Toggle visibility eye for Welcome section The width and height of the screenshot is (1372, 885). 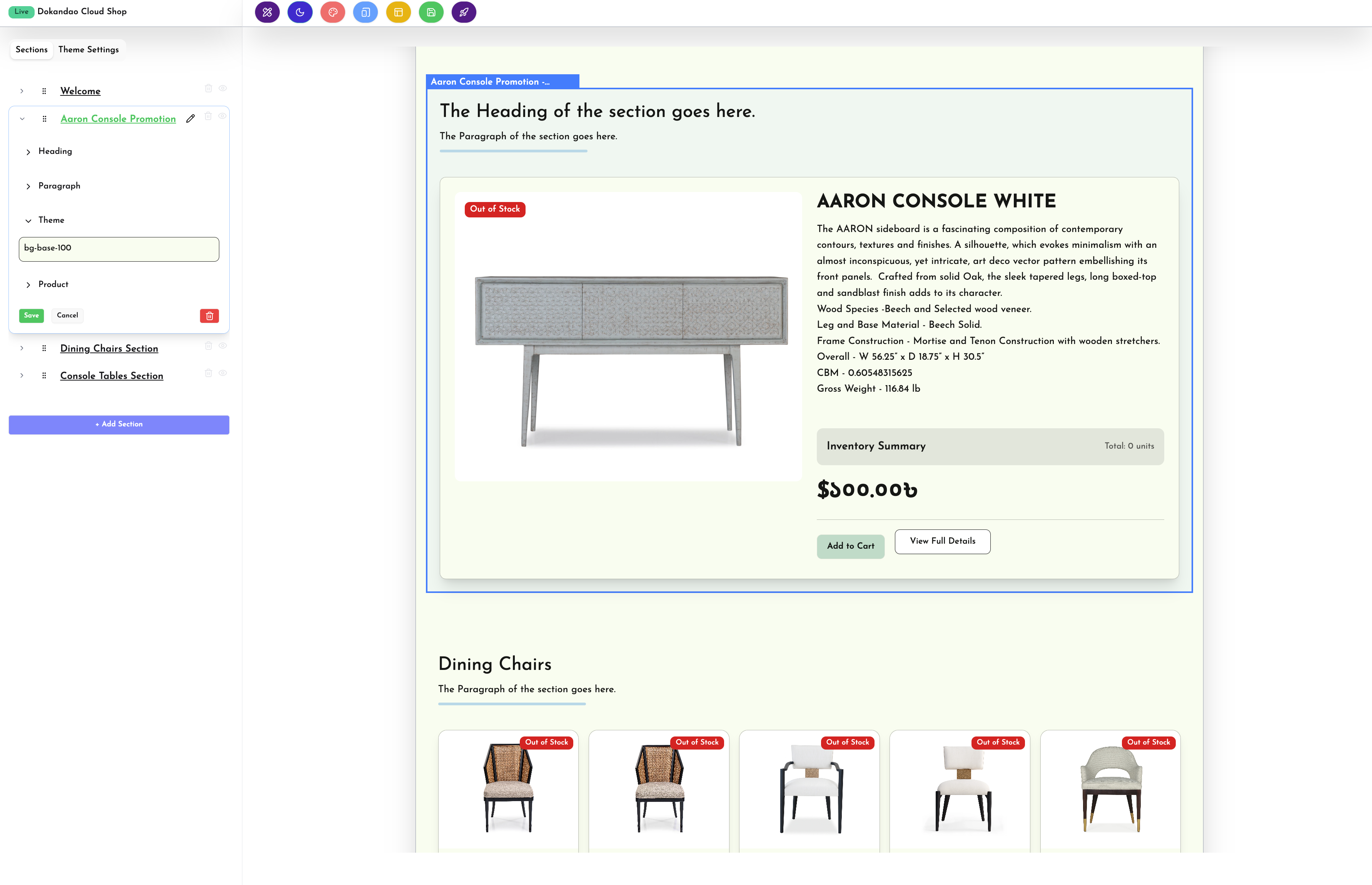(223, 88)
